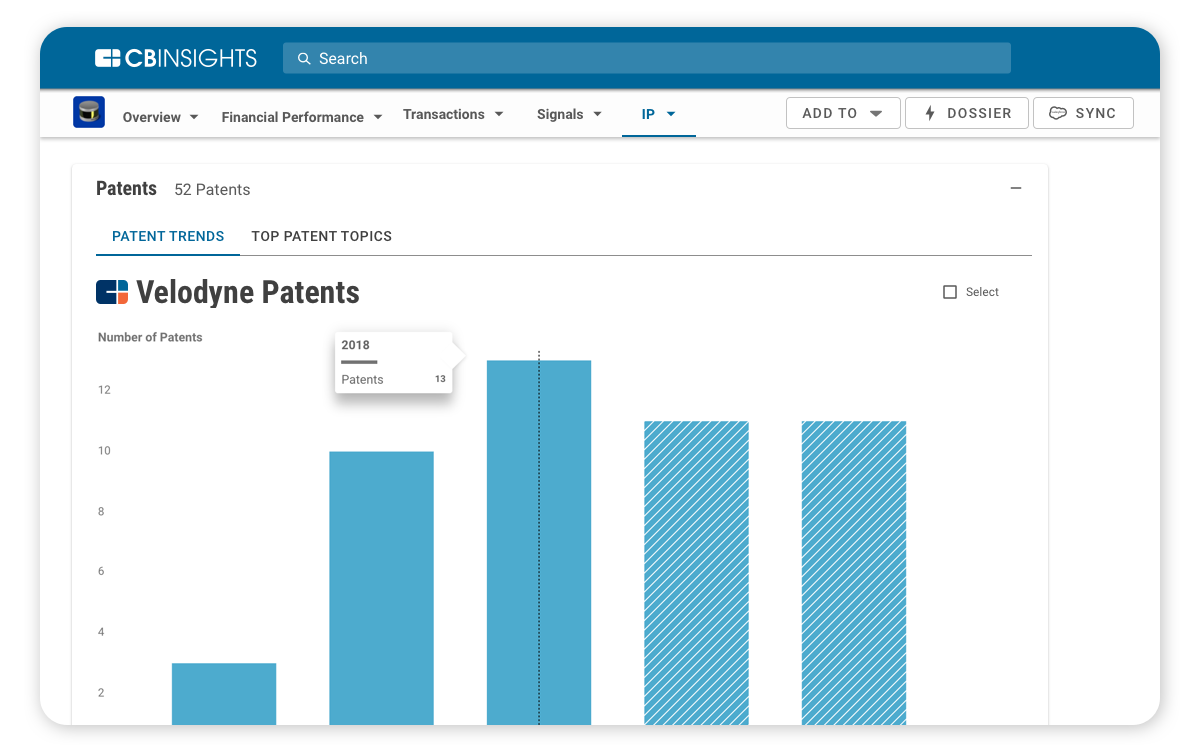Click the cloud sync icon
Viewport: 1200px width, 752px height.
[1057, 113]
